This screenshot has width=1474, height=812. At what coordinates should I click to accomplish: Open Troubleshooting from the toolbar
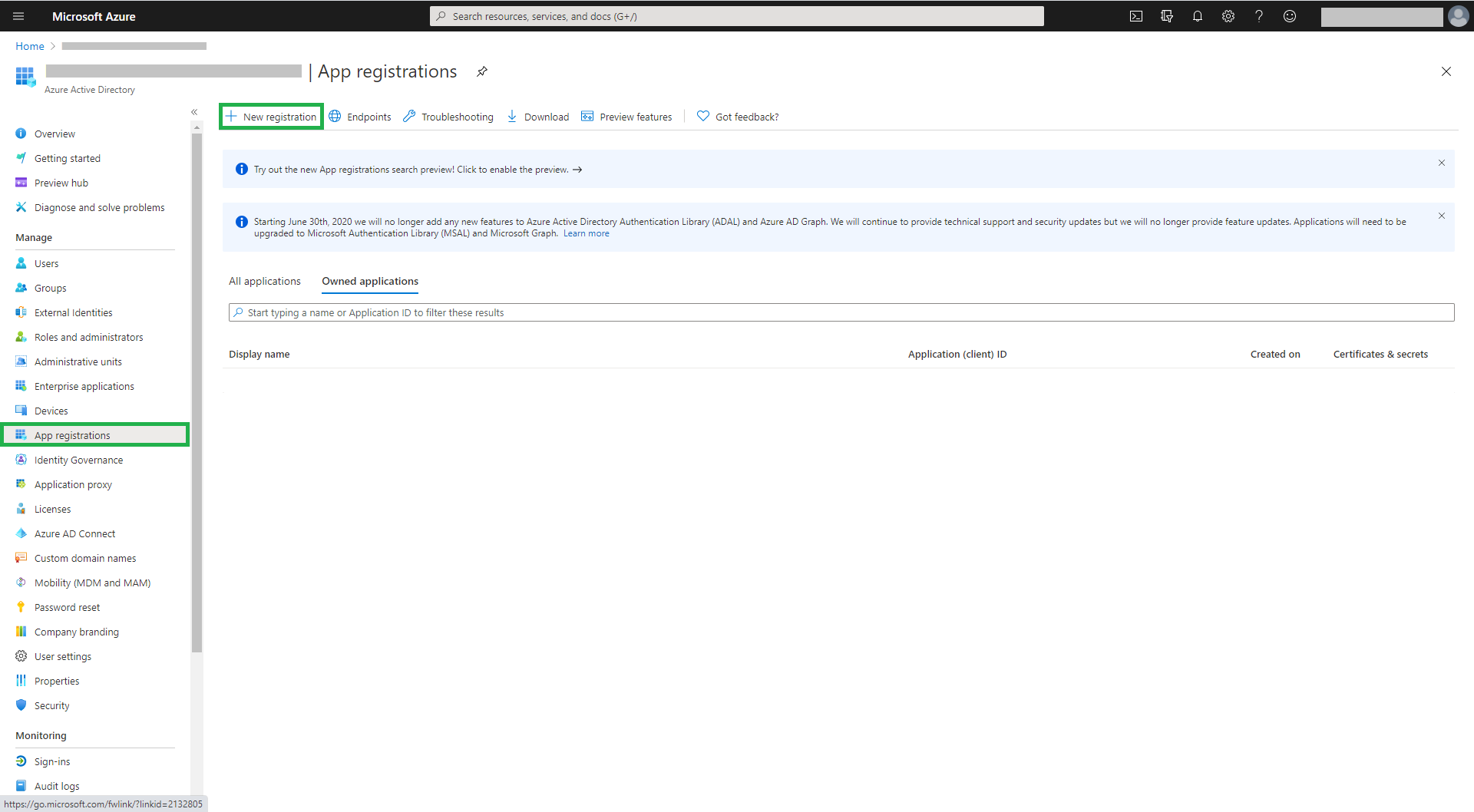click(x=448, y=117)
